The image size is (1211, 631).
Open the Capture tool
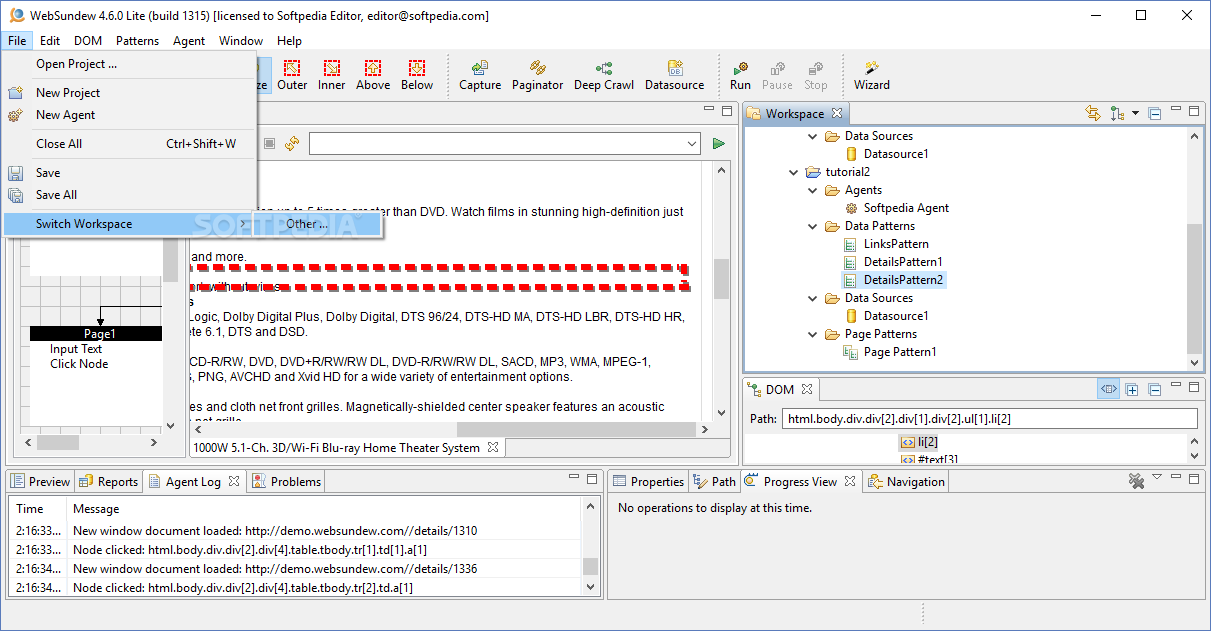coord(480,75)
